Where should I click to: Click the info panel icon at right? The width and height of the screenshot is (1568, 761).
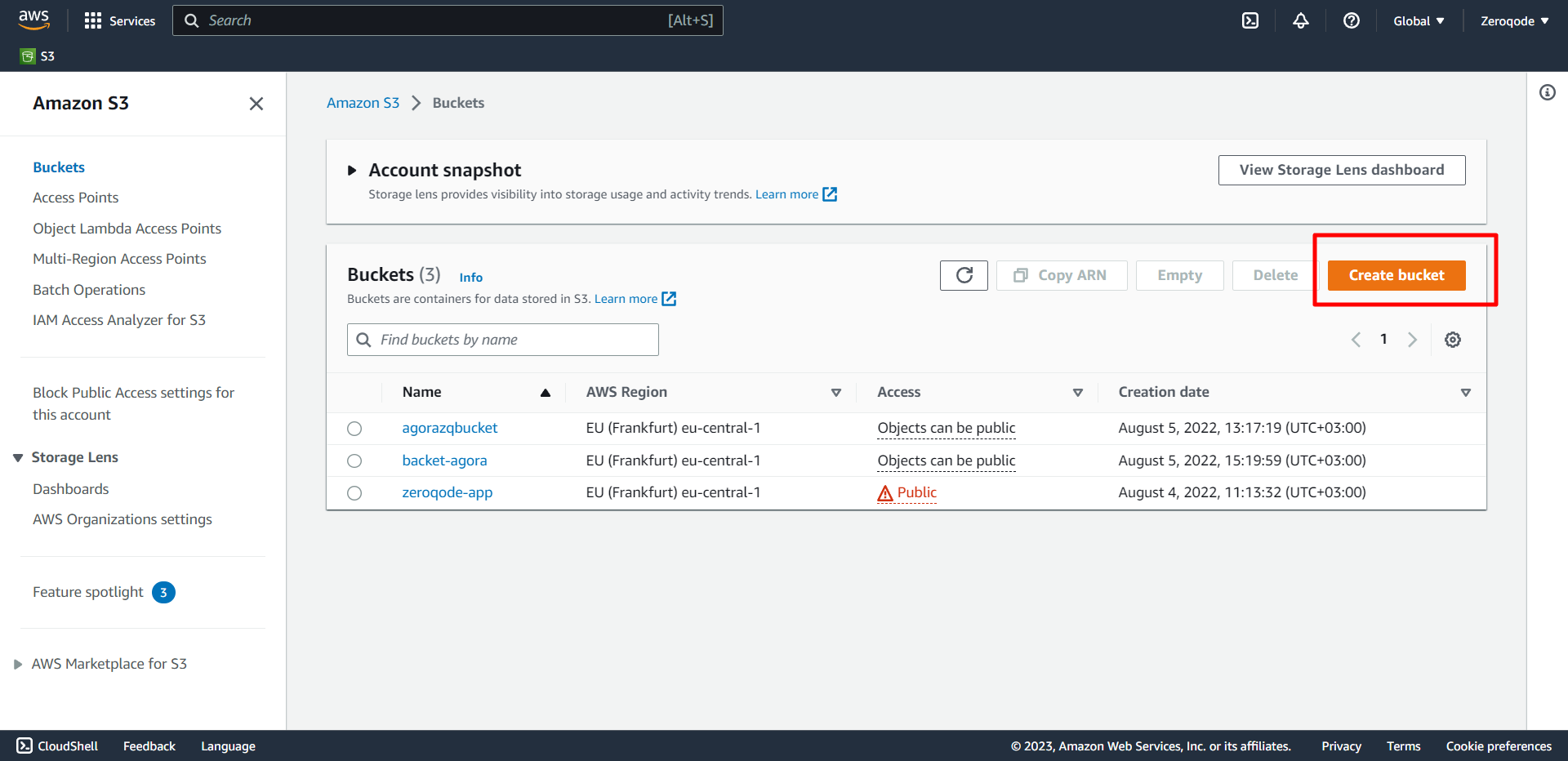[1547, 92]
